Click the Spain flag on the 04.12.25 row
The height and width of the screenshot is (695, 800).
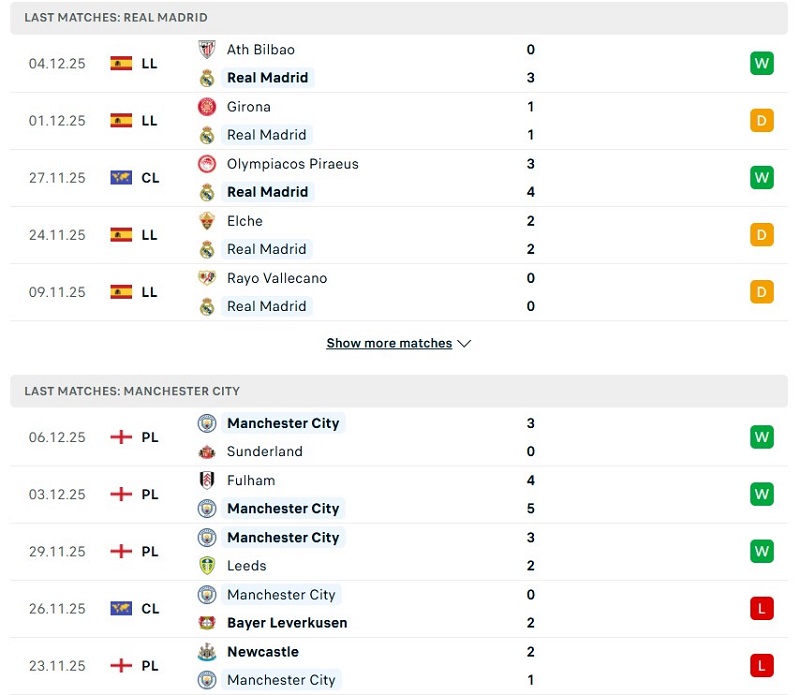121,63
